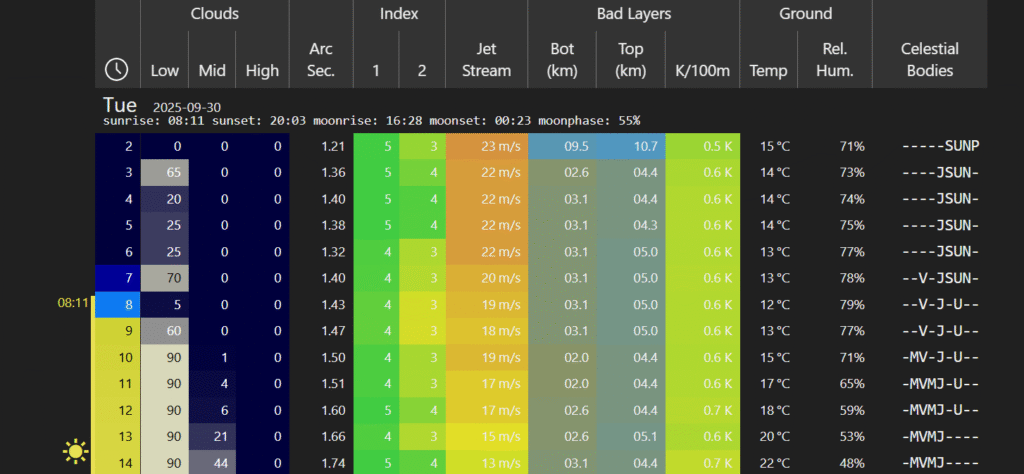
Task: Select the Clouds column group header
Action: pos(214,14)
